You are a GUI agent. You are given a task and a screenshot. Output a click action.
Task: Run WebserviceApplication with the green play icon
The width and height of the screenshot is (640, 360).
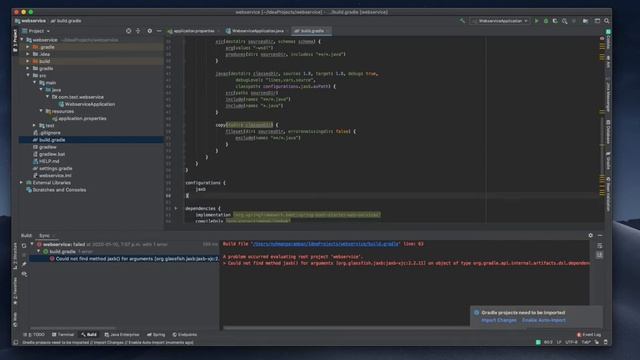click(536, 21)
